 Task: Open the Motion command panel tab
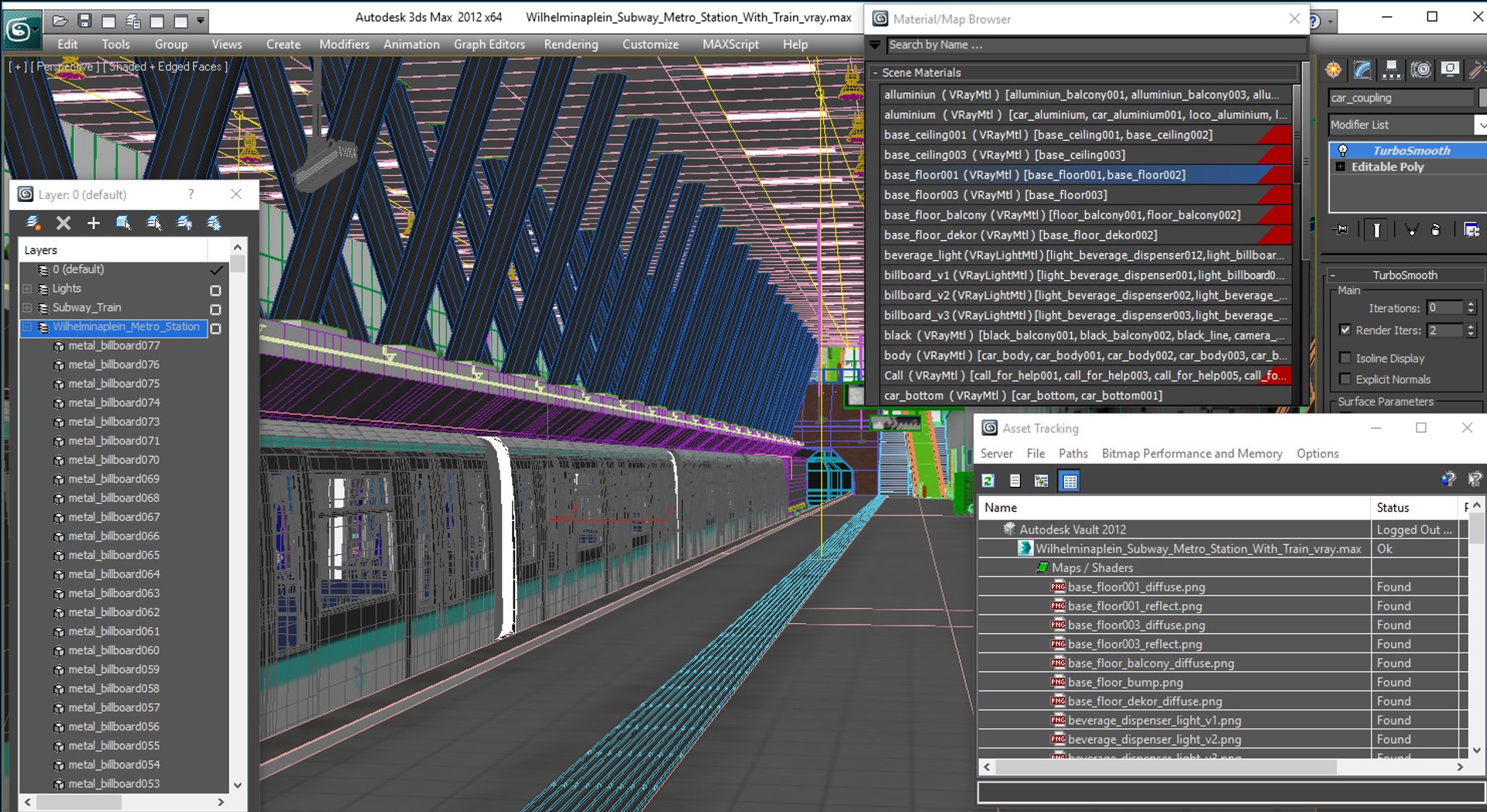pos(1420,70)
